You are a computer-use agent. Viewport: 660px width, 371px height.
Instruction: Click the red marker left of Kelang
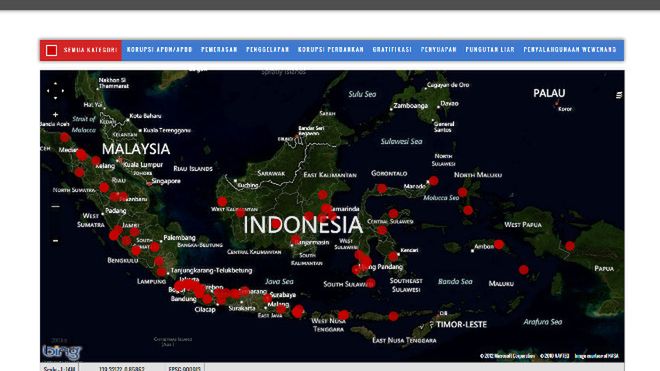(96, 160)
